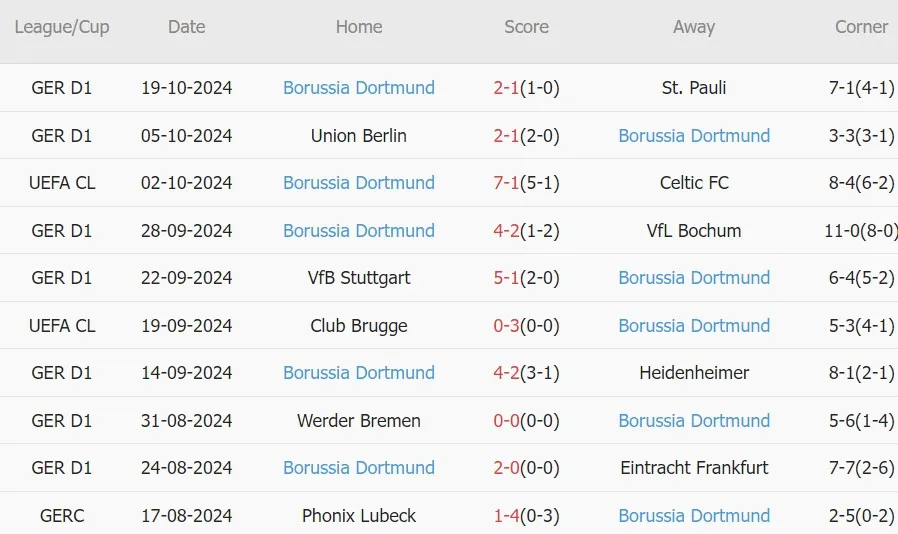Click the Score column header

pos(526,27)
